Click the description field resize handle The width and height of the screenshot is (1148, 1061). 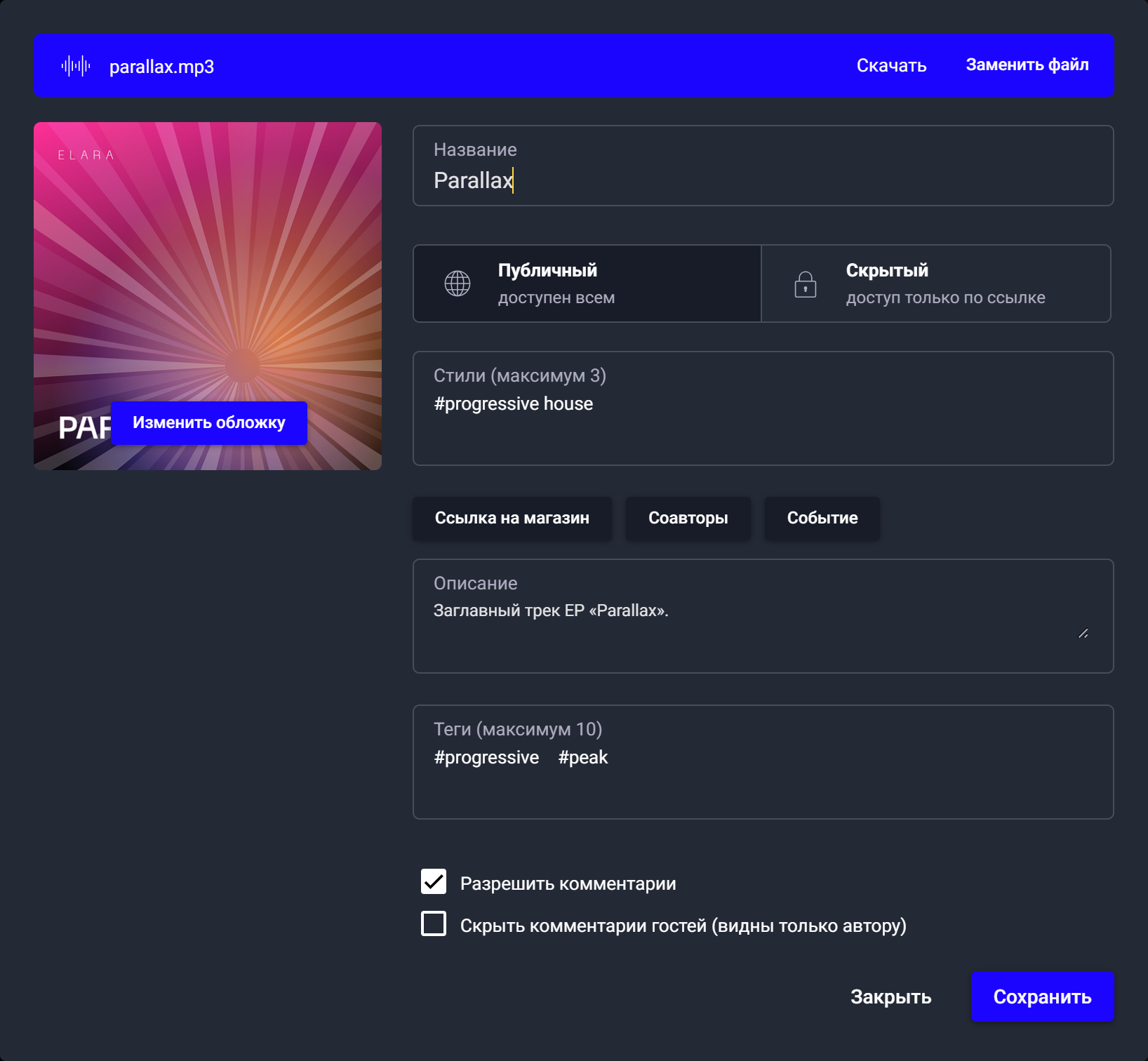point(1083,633)
